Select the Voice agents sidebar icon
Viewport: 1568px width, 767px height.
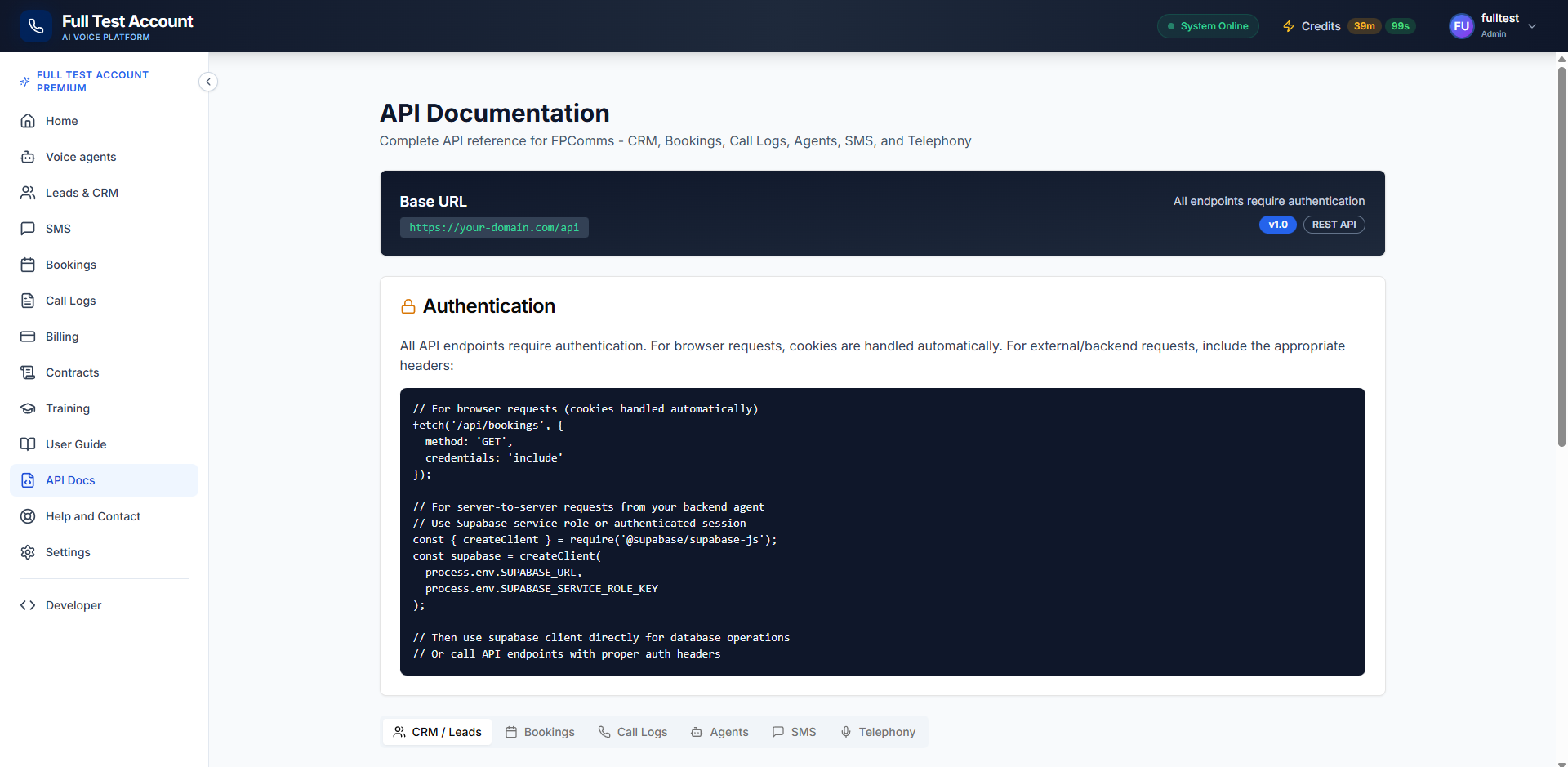(29, 157)
